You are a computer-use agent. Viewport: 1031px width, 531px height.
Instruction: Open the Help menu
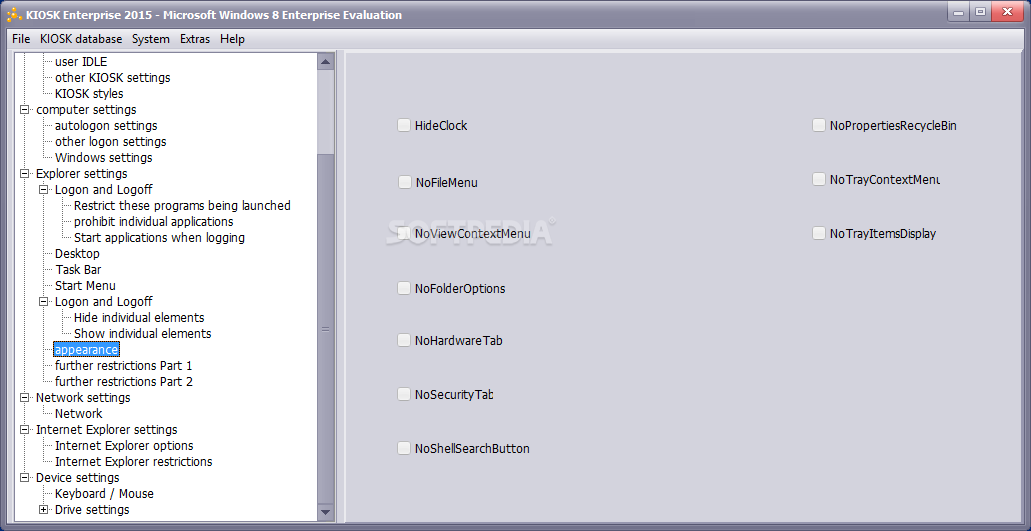point(232,39)
